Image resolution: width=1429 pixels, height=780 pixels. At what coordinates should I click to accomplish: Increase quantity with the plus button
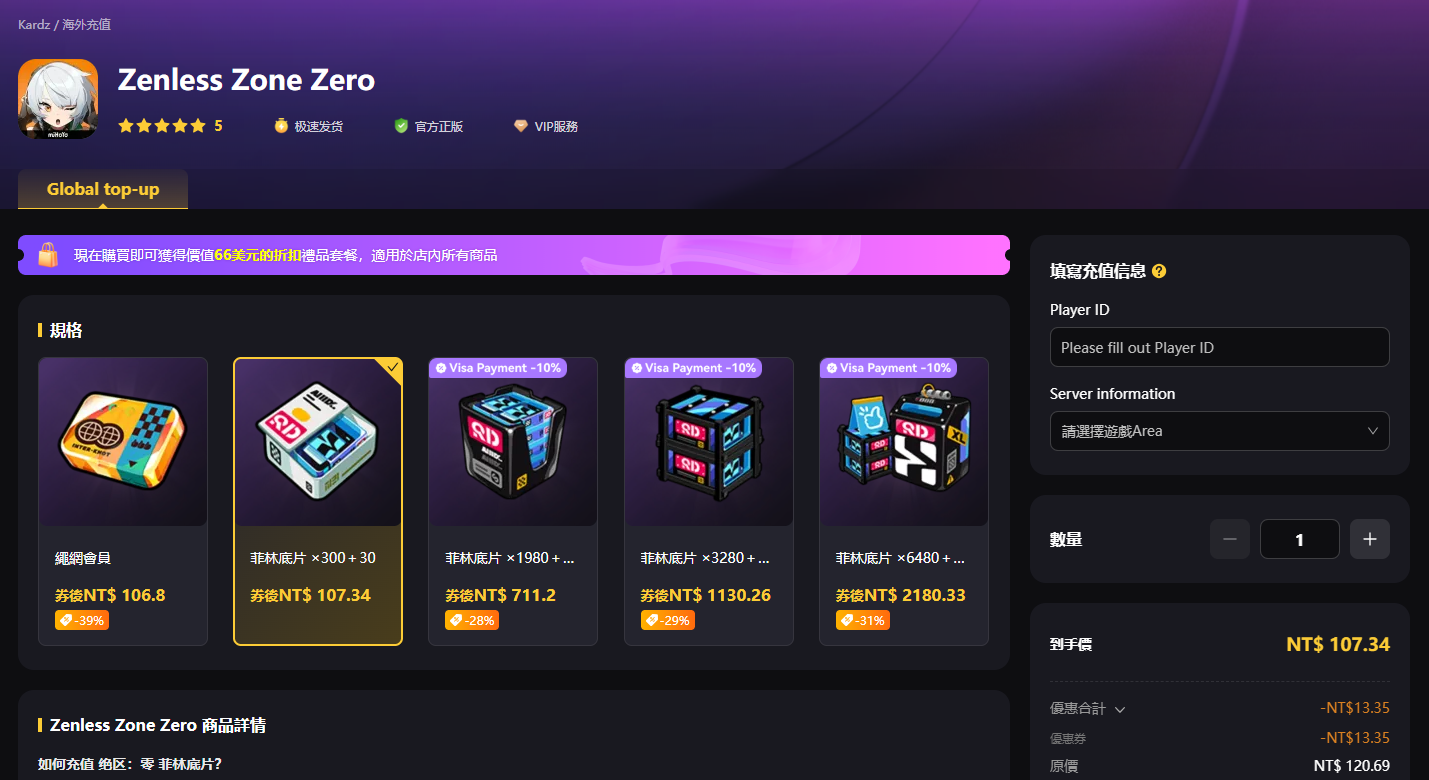point(1370,539)
